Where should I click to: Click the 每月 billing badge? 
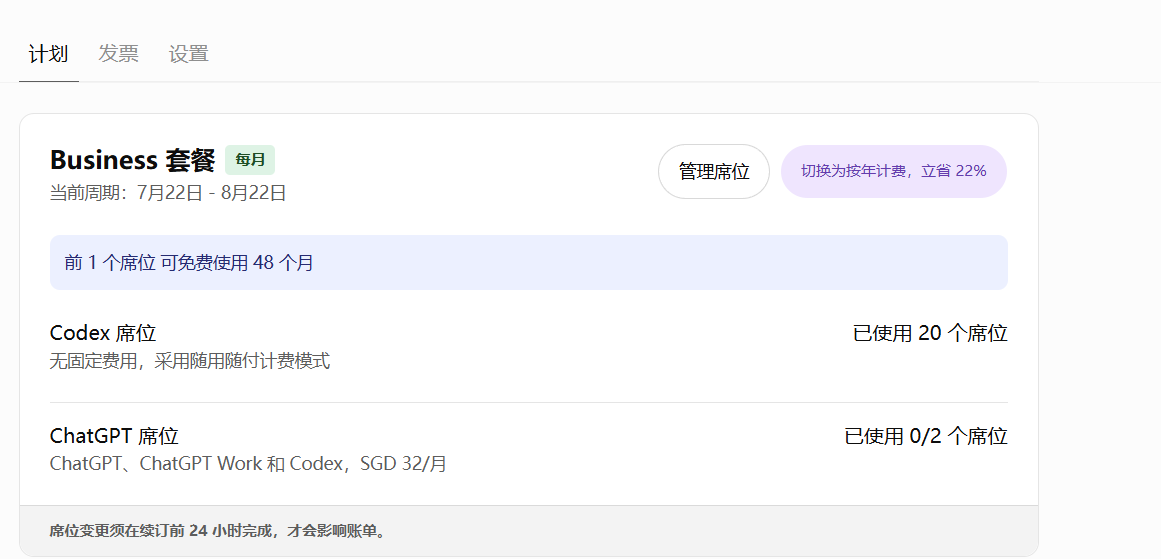[x=250, y=160]
